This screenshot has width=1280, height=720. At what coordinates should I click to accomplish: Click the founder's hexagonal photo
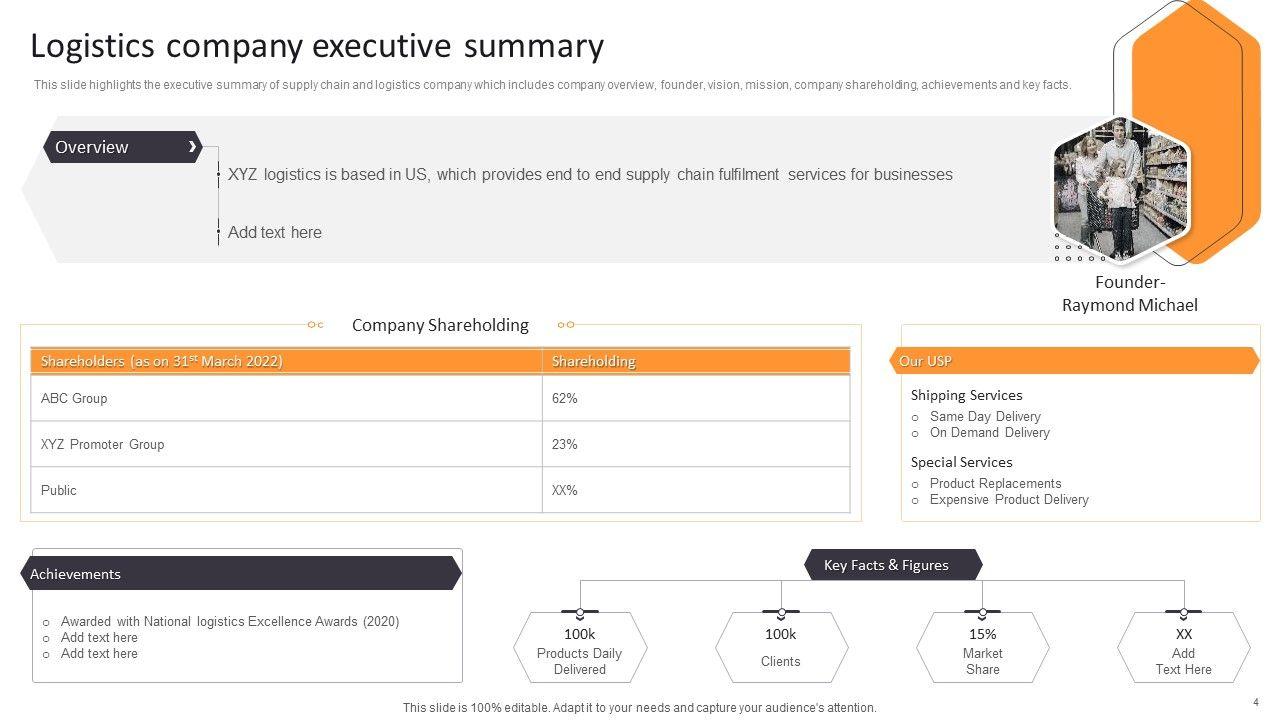click(x=1121, y=190)
